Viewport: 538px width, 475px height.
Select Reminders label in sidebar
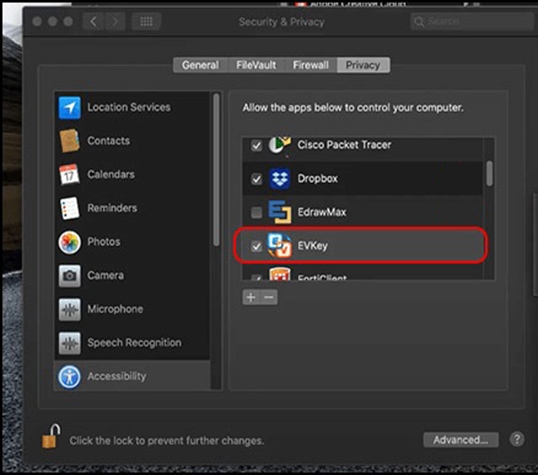(x=112, y=208)
